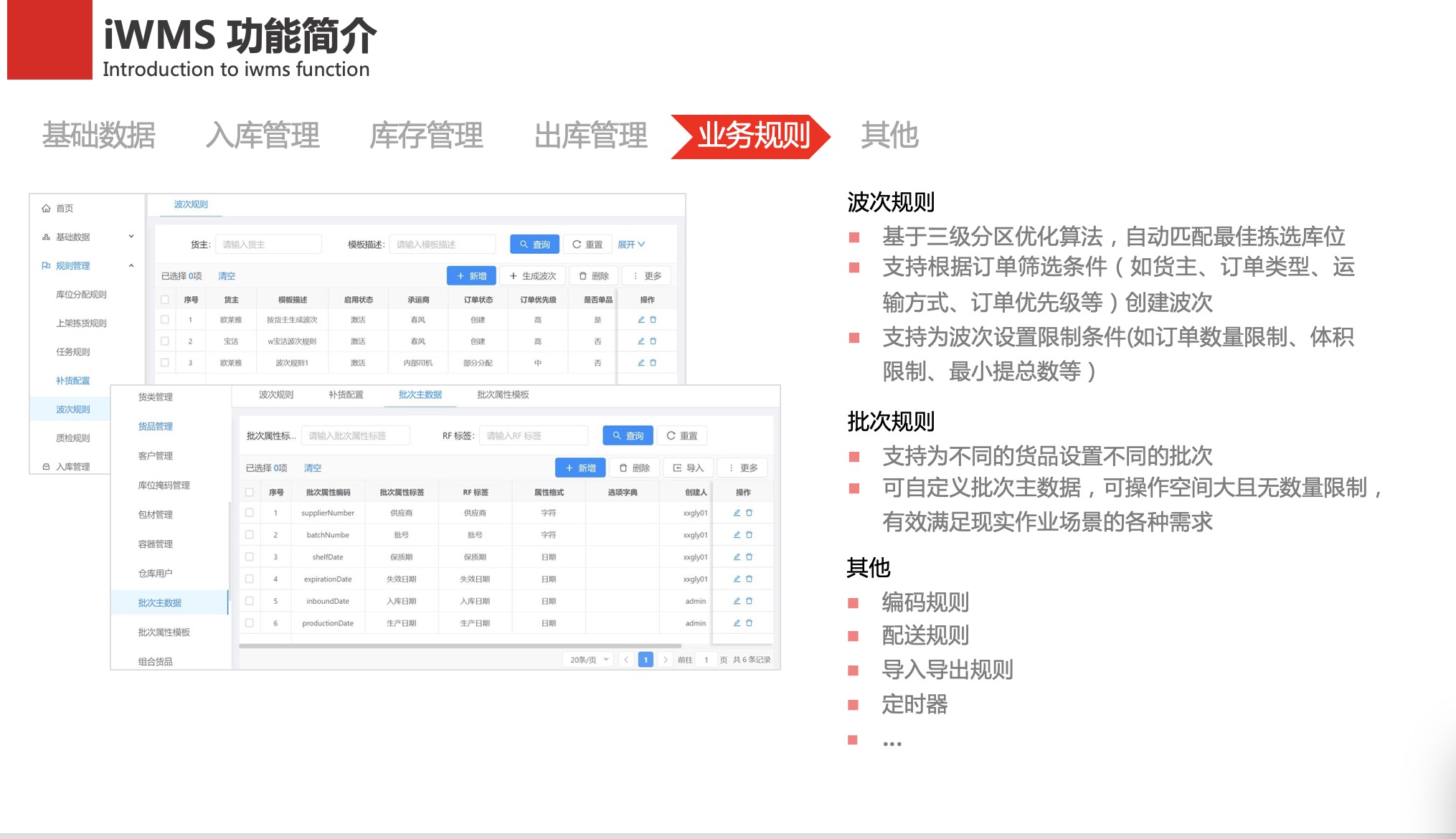Delete the 波次规则1 row with trash icon
Image resolution: width=1456 pixels, height=839 pixels.
click(653, 363)
